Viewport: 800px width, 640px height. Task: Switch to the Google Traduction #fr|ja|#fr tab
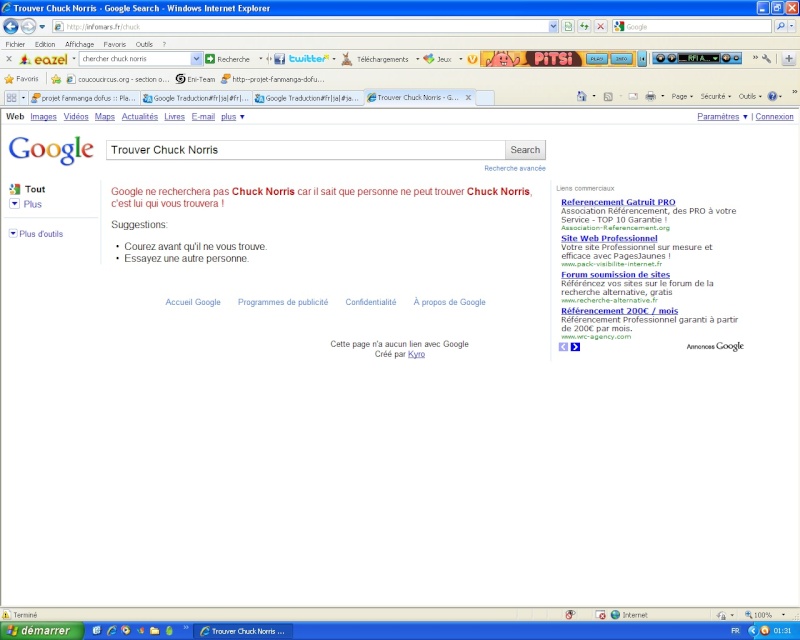[x=196, y=98]
